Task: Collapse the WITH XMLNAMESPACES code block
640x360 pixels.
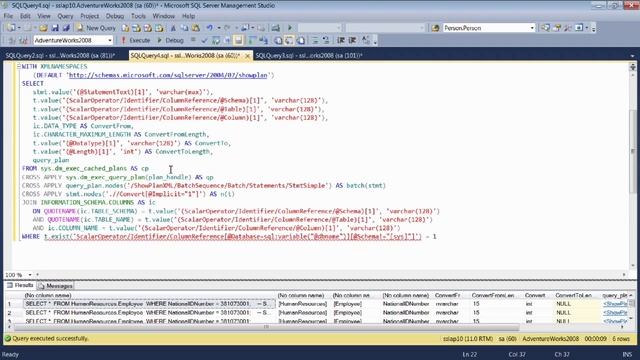Action: [x=18, y=66]
